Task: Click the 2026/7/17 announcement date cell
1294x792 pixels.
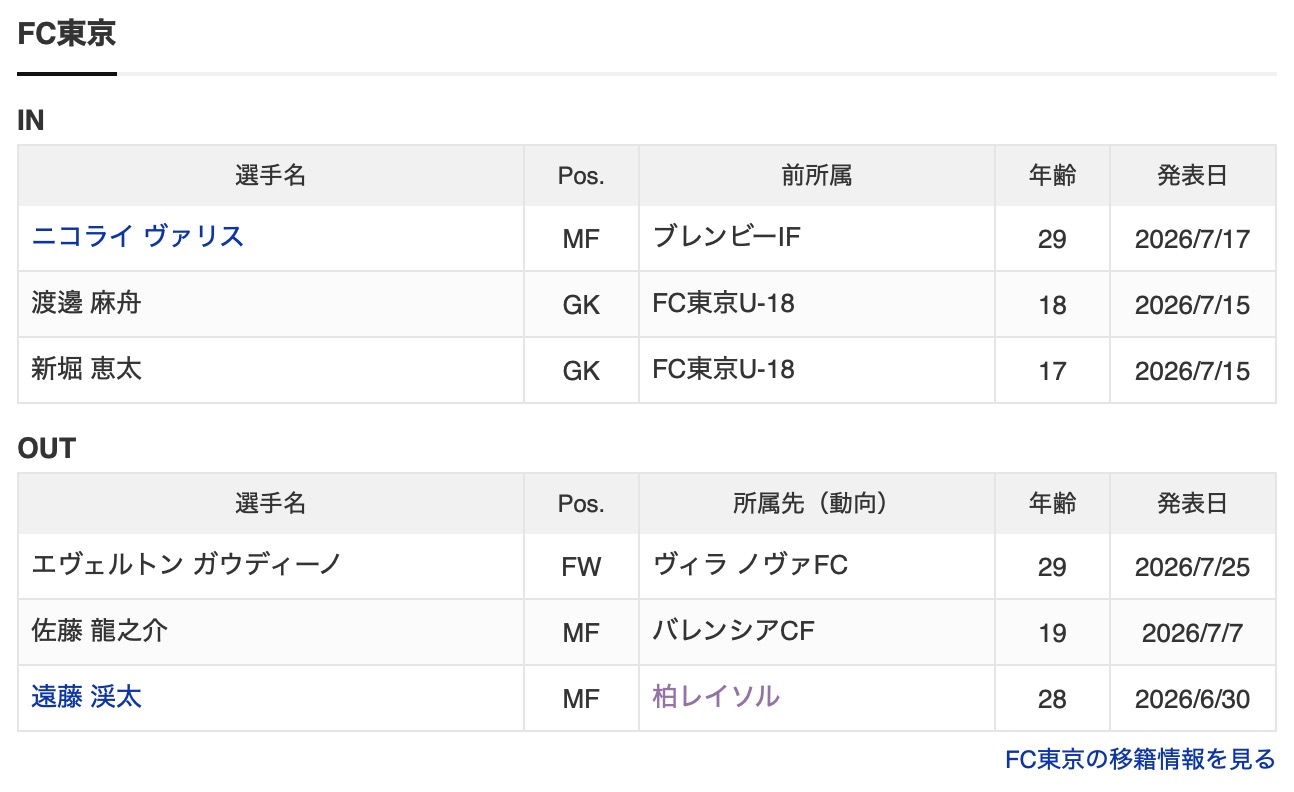Action: point(1192,238)
